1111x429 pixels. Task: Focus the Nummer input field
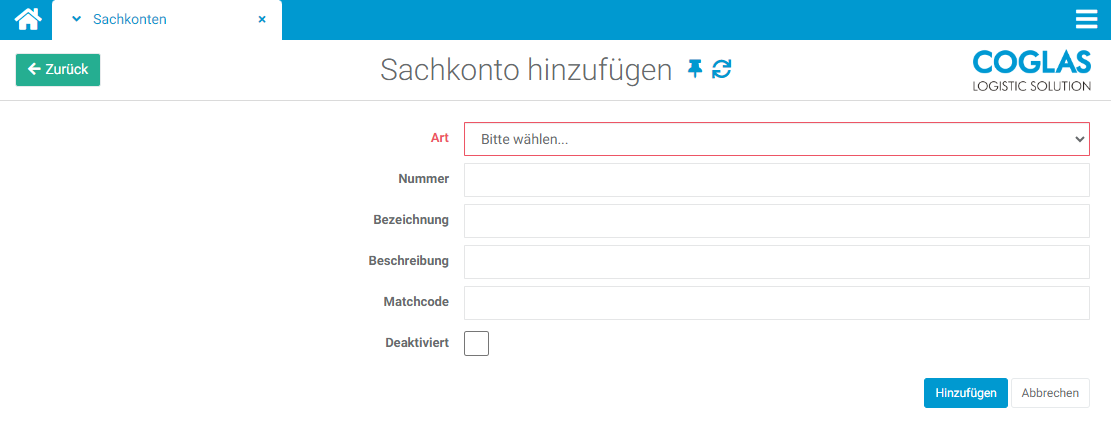[x=776, y=180]
